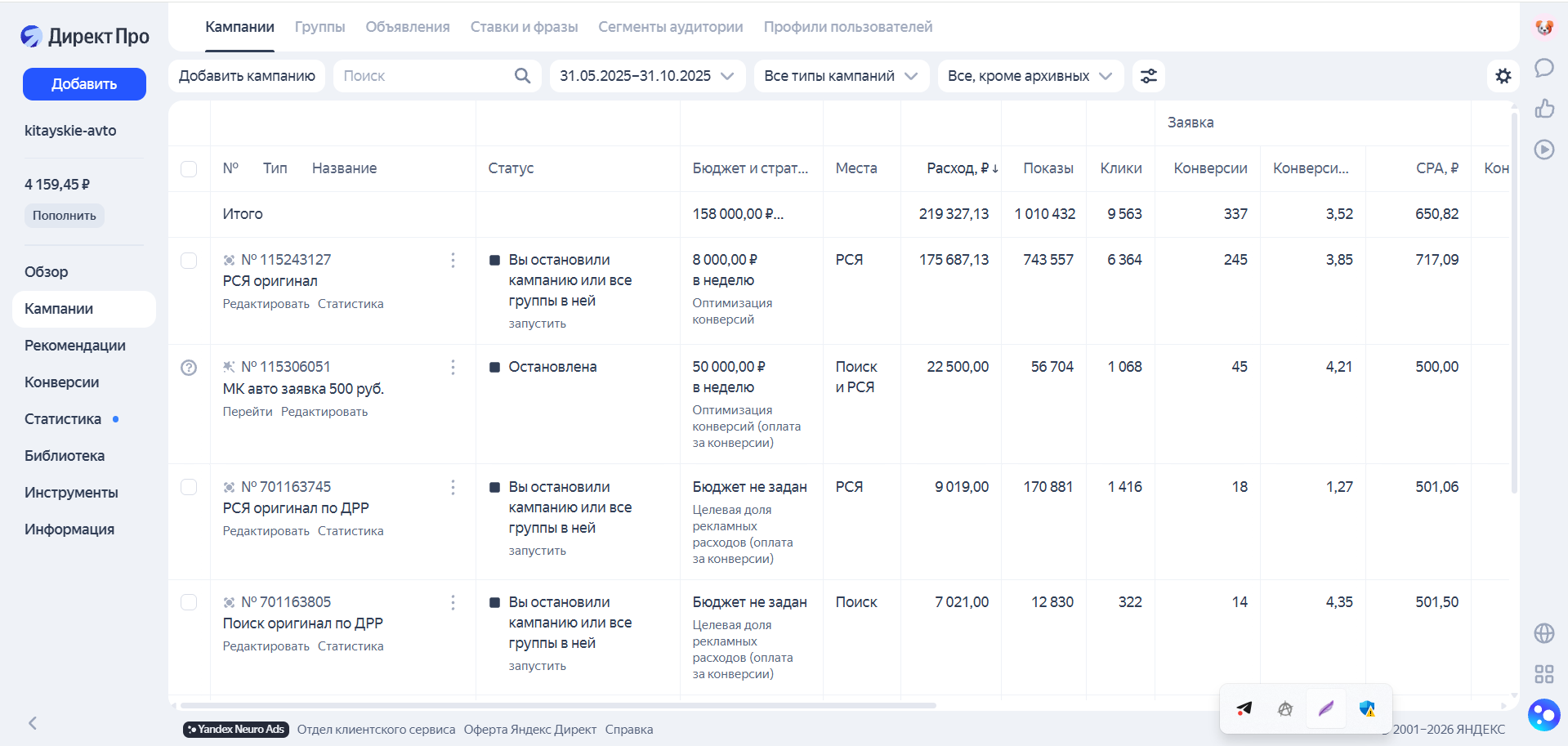The width and height of the screenshot is (1568, 746).
Task: Click Статистика link under РСЯ оригинал
Action: point(351,304)
